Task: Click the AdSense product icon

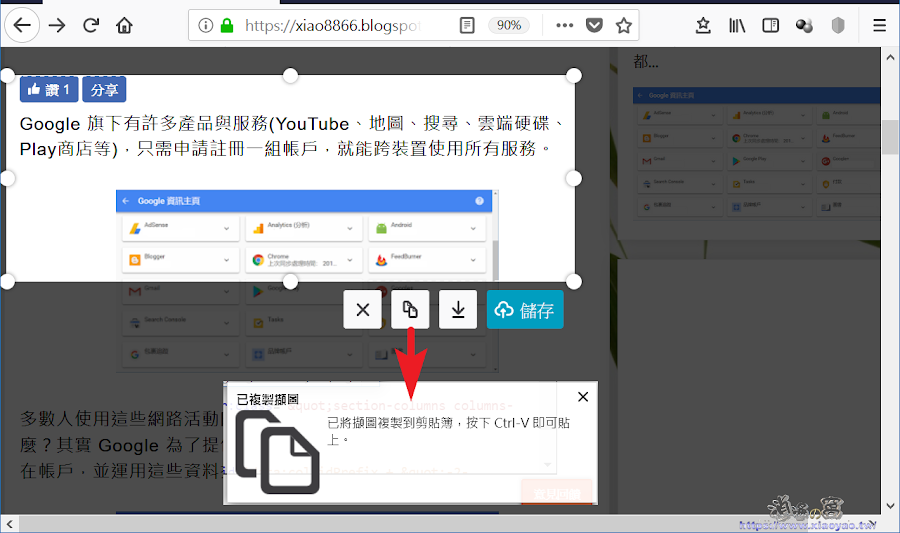Action: coord(135,228)
